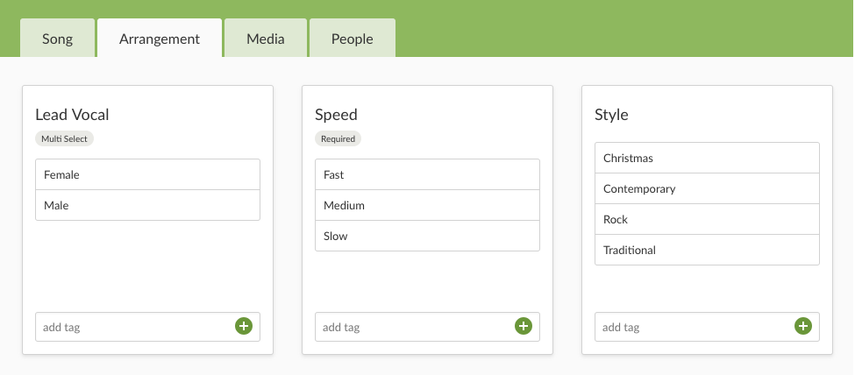Image resolution: width=855 pixels, height=375 pixels.
Task: Go to the People tab
Action: point(352,38)
